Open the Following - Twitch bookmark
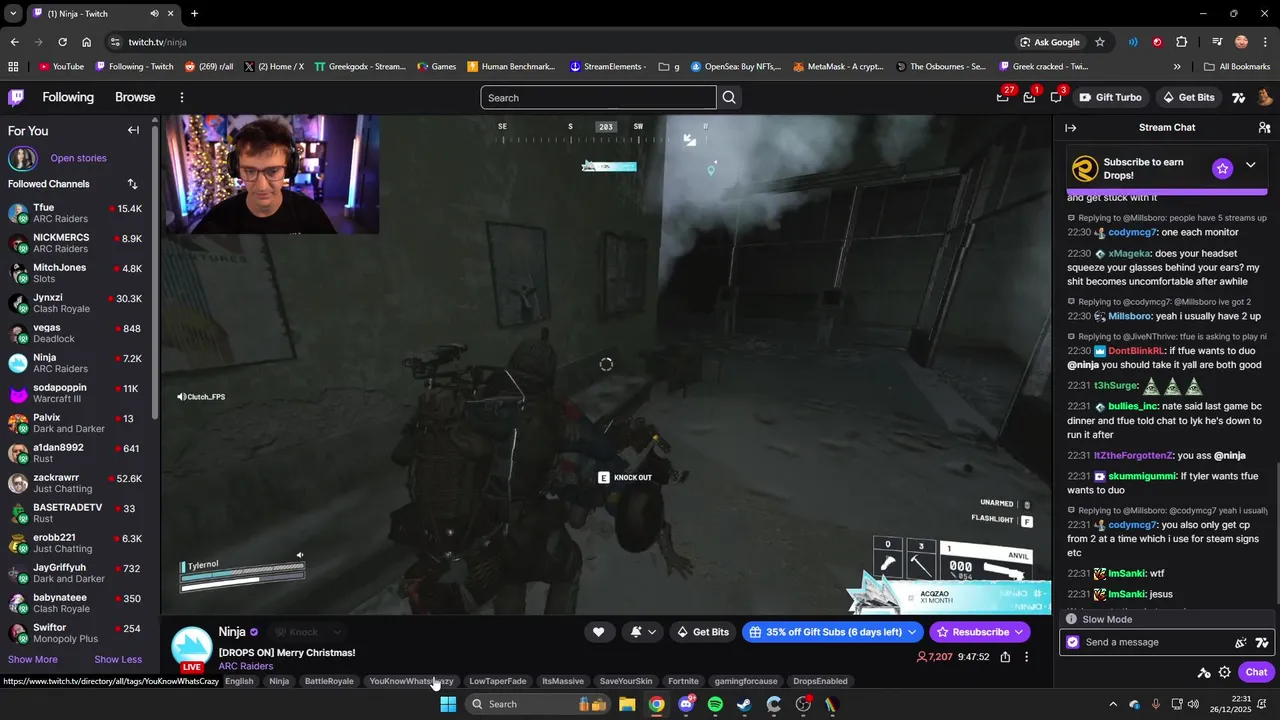 click(134, 67)
